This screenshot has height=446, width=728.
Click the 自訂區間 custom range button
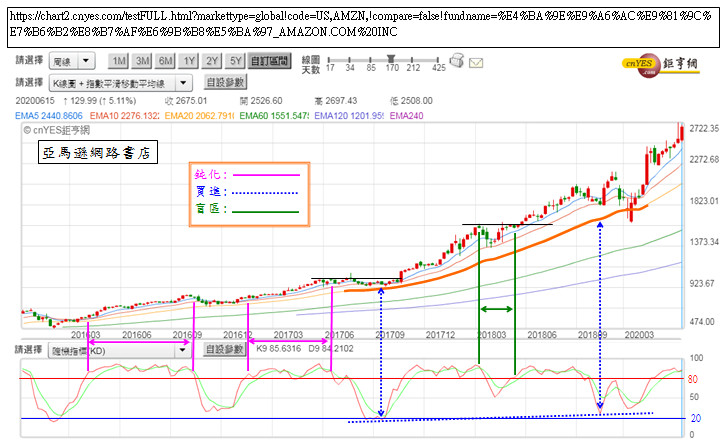pos(269,61)
